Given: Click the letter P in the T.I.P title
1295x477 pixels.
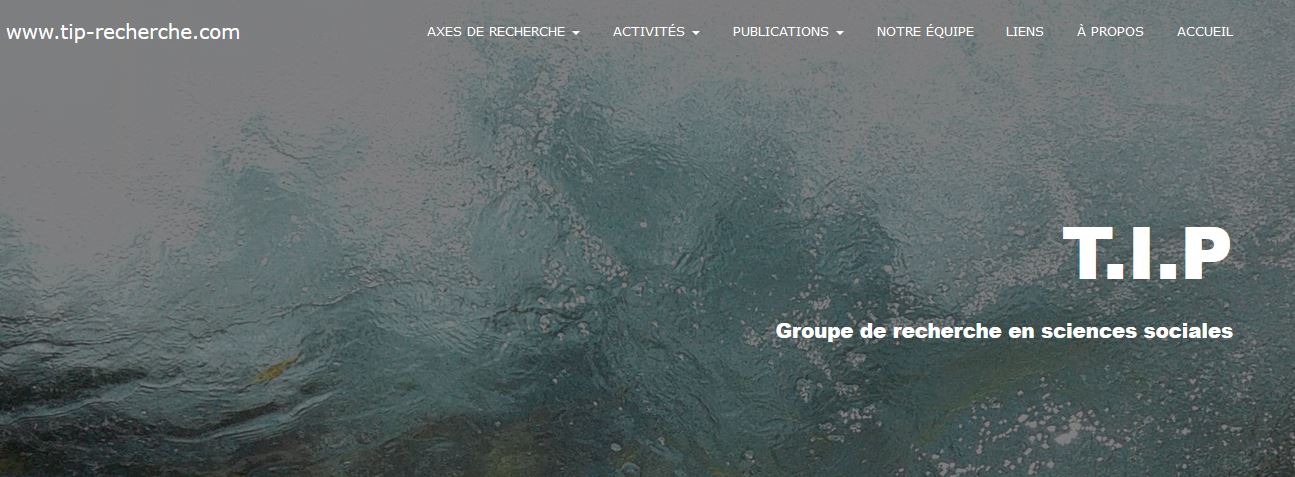Looking at the screenshot, I should tap(1203, 255).
